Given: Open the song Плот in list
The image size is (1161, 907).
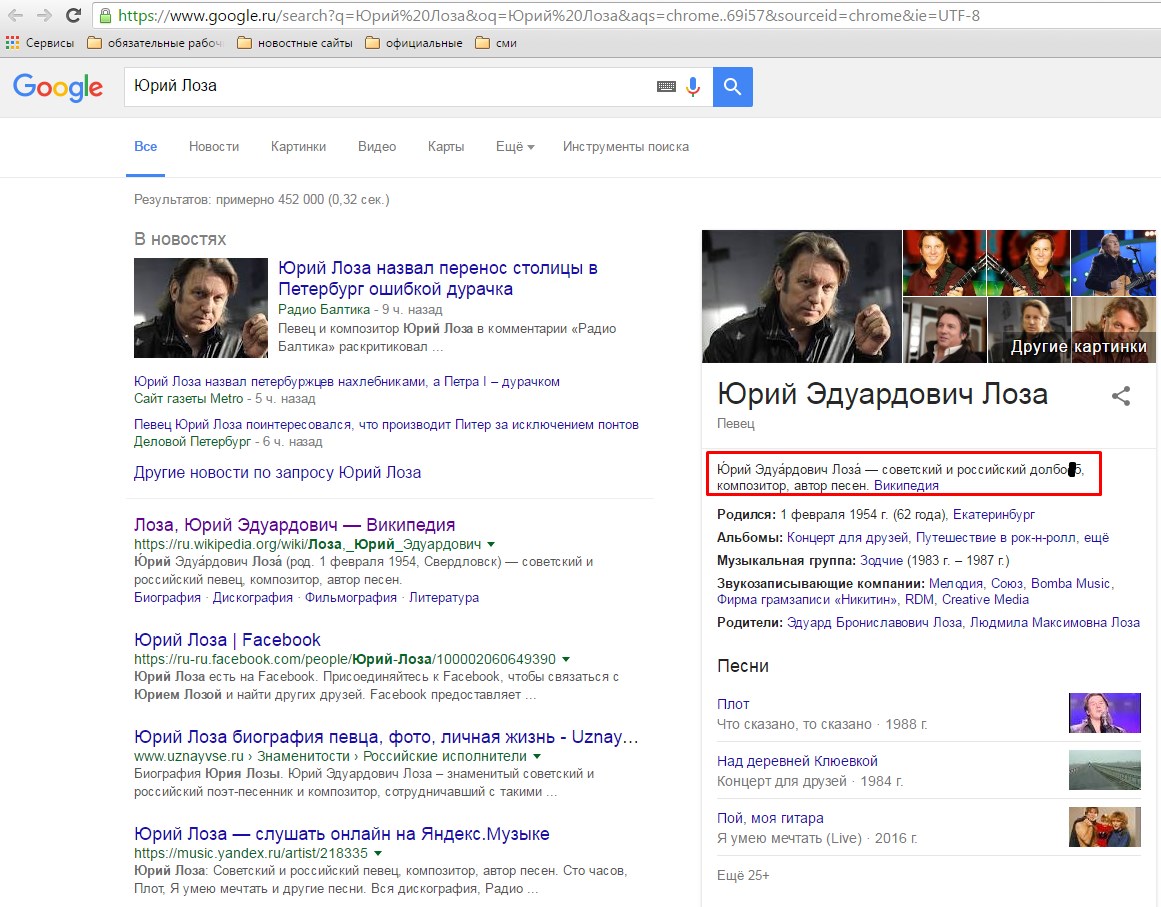Looking at the screenshot, I should (733, 704).
